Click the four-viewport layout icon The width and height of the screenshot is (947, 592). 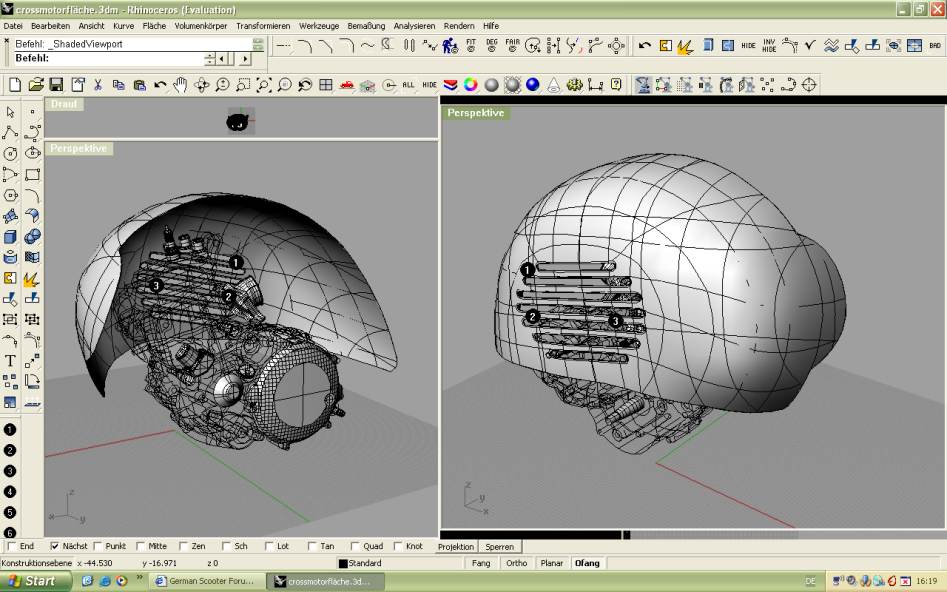click(326, 85)
